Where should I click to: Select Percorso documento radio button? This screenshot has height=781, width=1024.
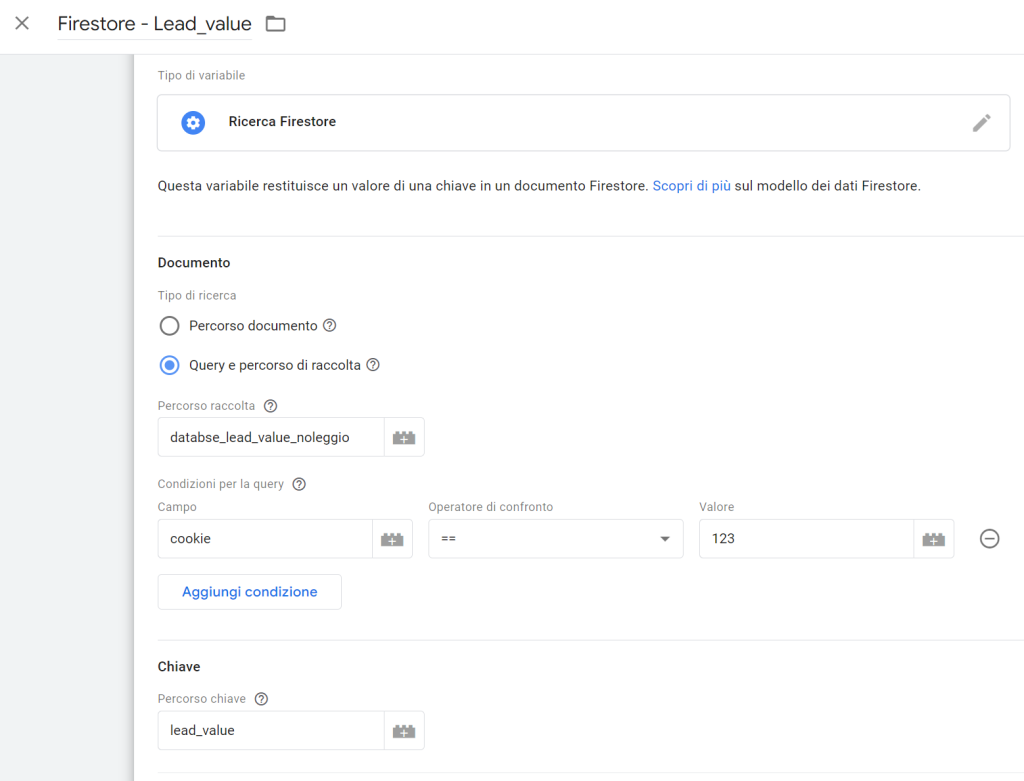170,326
